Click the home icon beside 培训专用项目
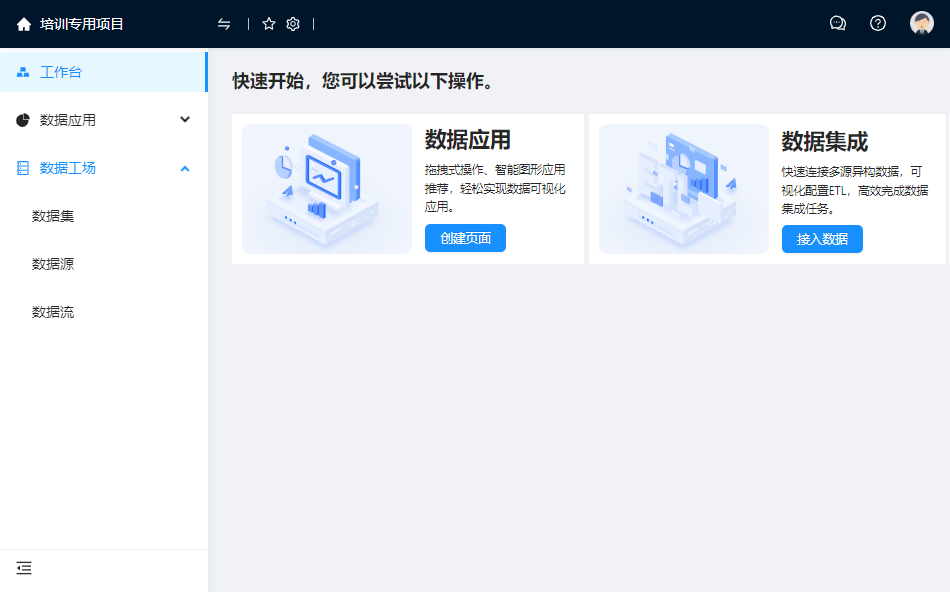The height and width of the screenshot is (592, 950). coord(24,24)
